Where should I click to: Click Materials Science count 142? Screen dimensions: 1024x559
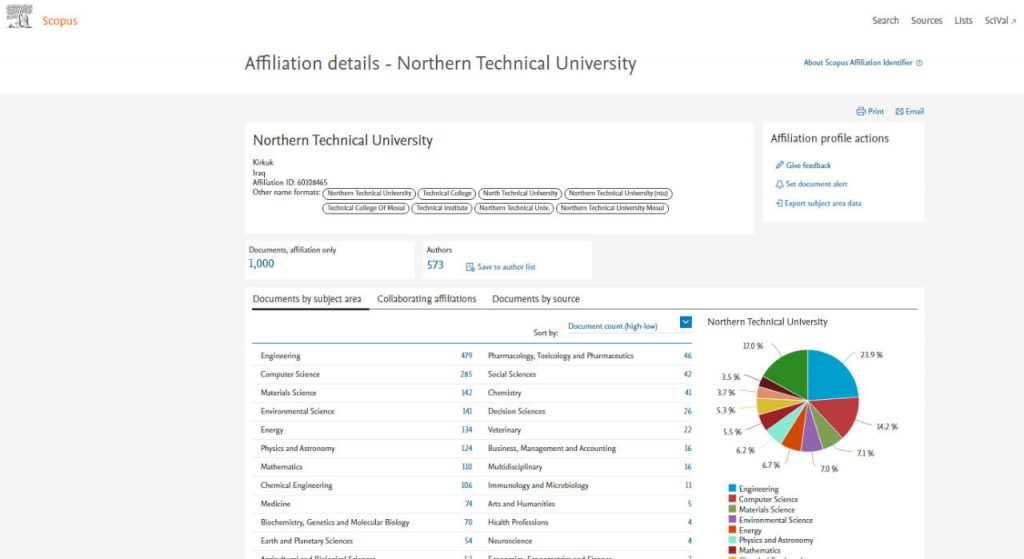pyautogui.click(x=466, y=393)
